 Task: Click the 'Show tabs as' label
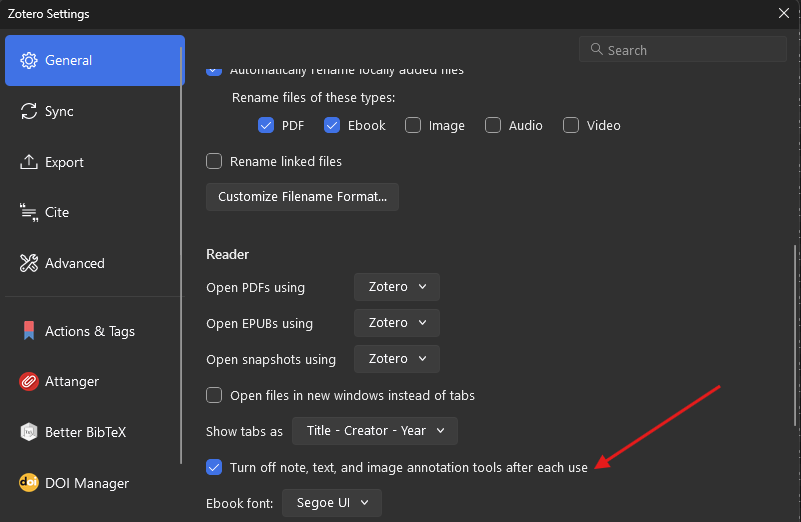244,432
